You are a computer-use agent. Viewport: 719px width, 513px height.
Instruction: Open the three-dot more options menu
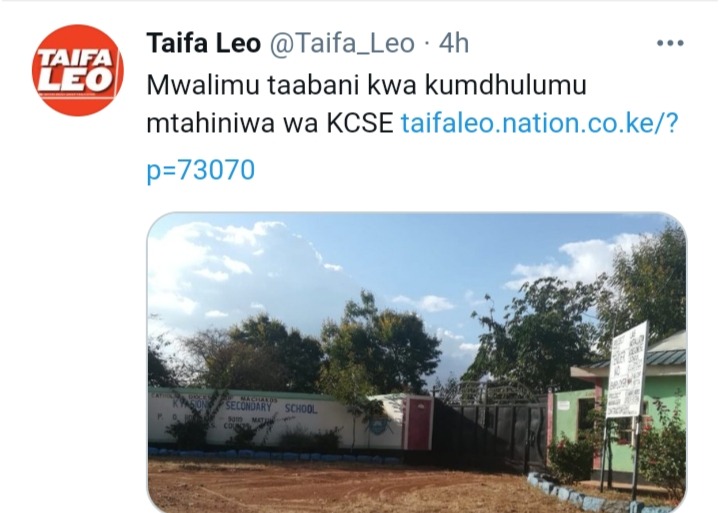670,43
